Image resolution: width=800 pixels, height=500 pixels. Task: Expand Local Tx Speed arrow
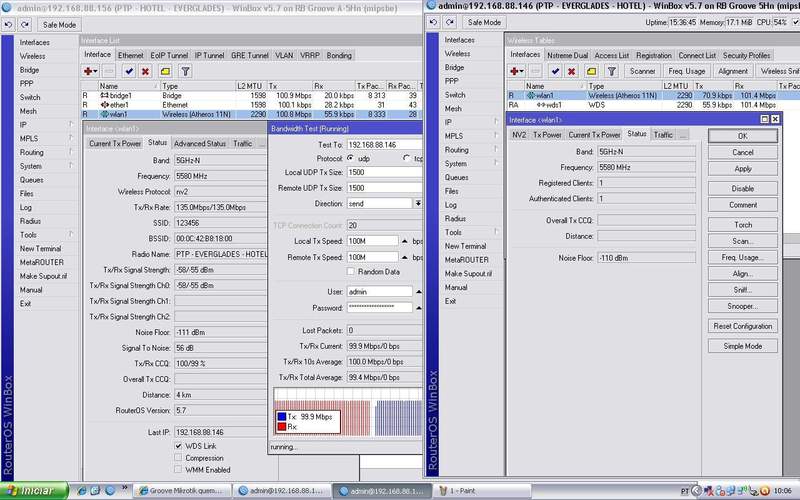coord(405,241)
